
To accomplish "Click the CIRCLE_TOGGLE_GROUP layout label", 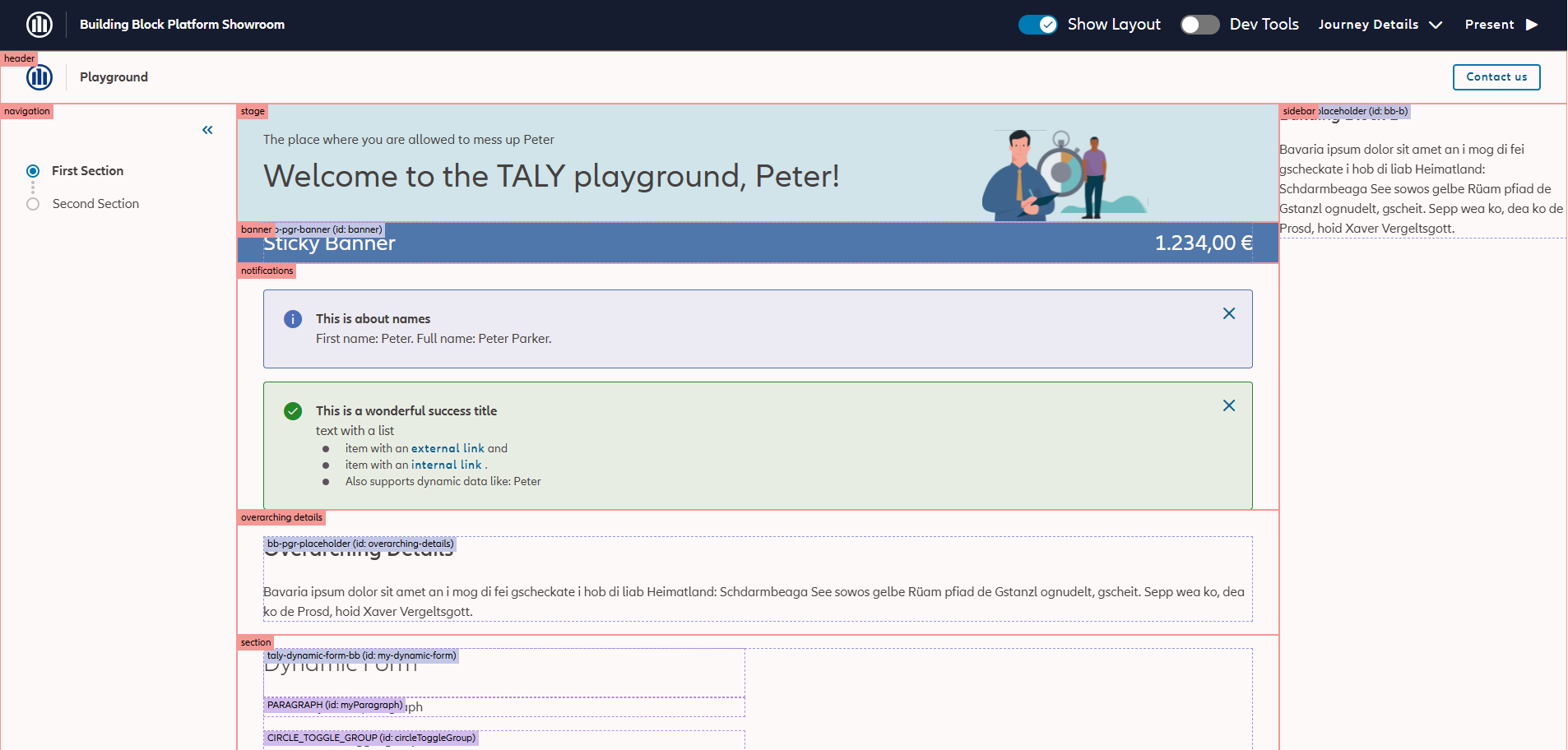I will (371, 738).
